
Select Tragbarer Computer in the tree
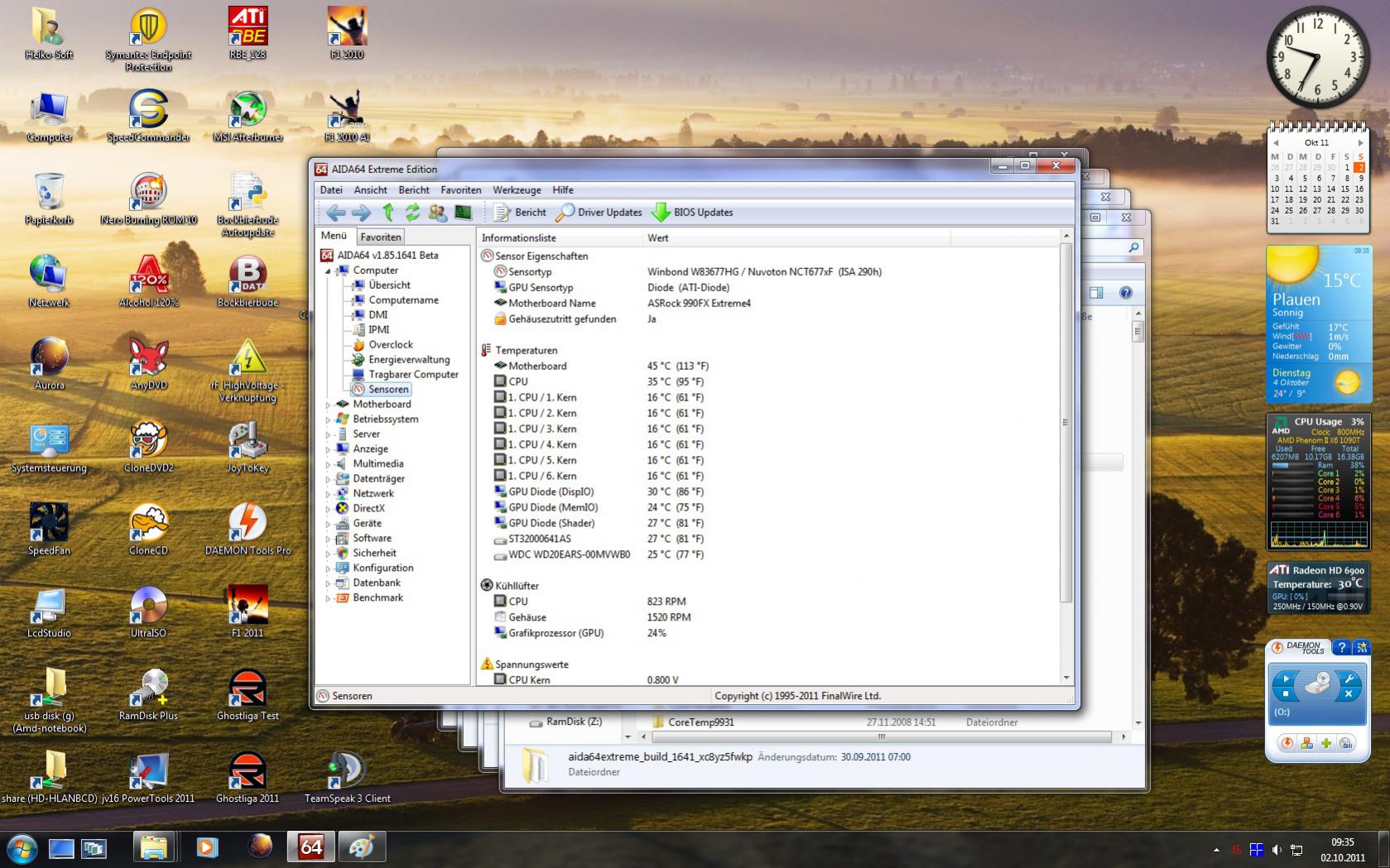point(413,375)
